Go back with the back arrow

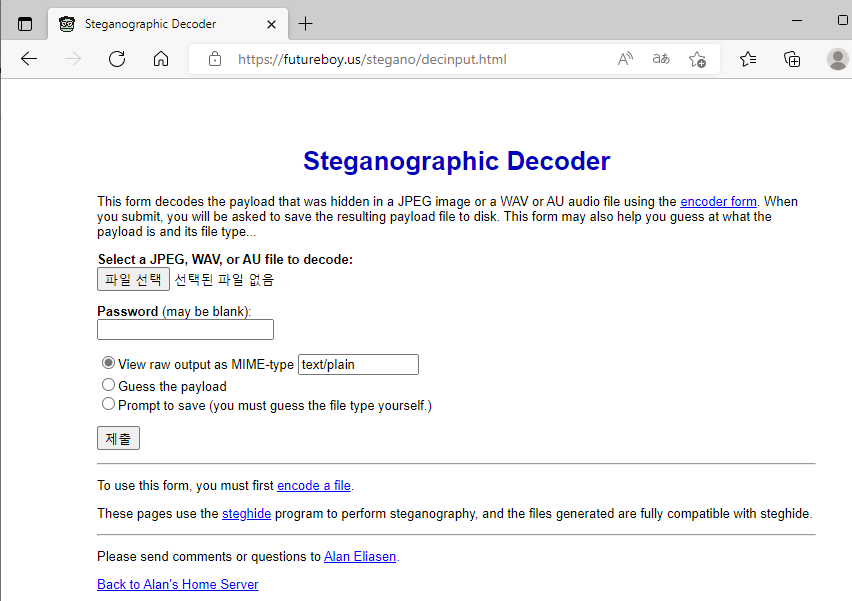tap(29, 59)
